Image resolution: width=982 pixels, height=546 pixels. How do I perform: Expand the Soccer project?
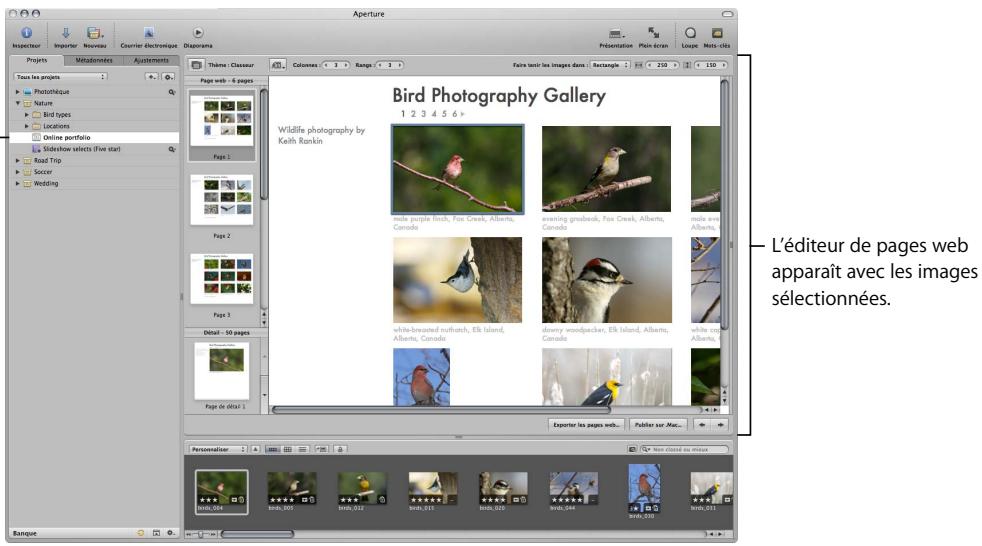[18, 172]
